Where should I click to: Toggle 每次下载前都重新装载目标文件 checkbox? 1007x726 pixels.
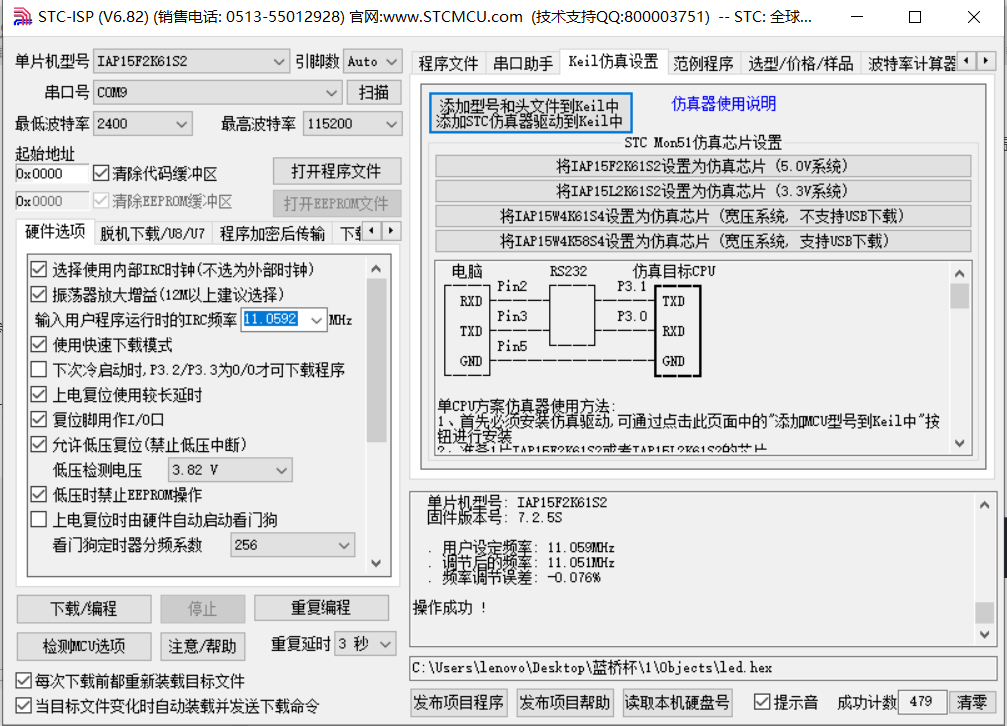click(24, 680)
